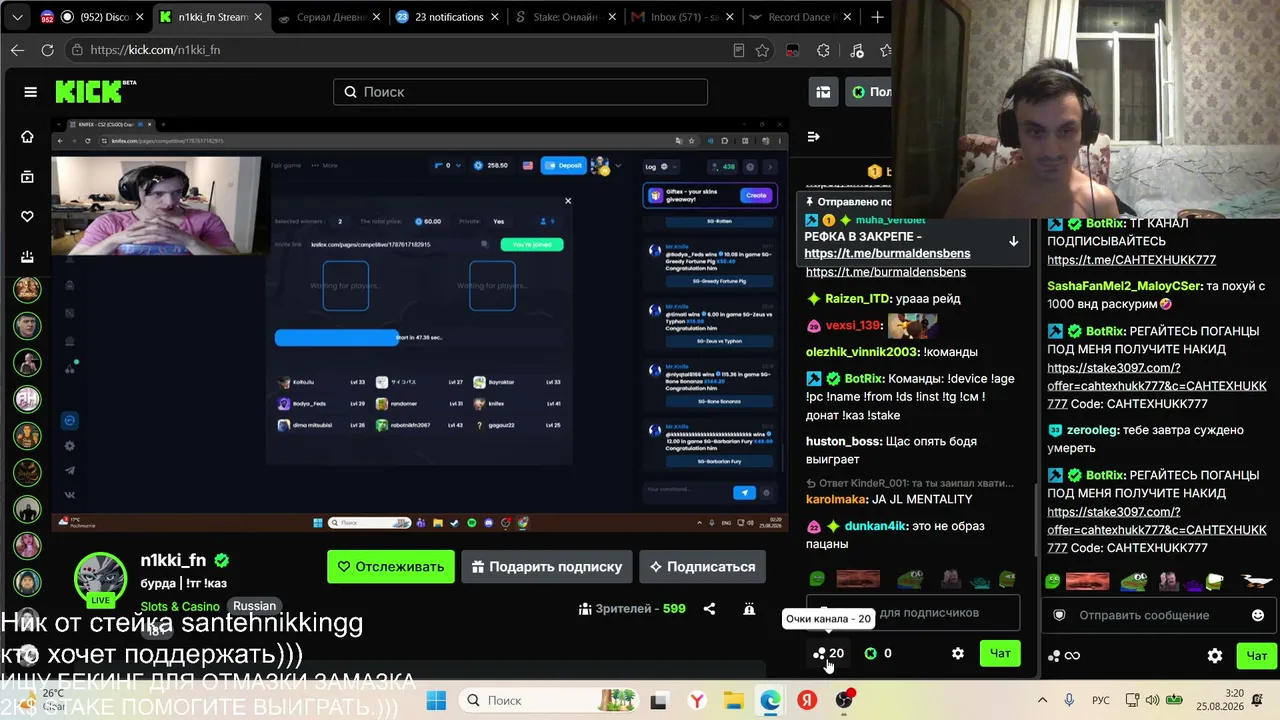Open the Windows Start menu

click(437, 700)
